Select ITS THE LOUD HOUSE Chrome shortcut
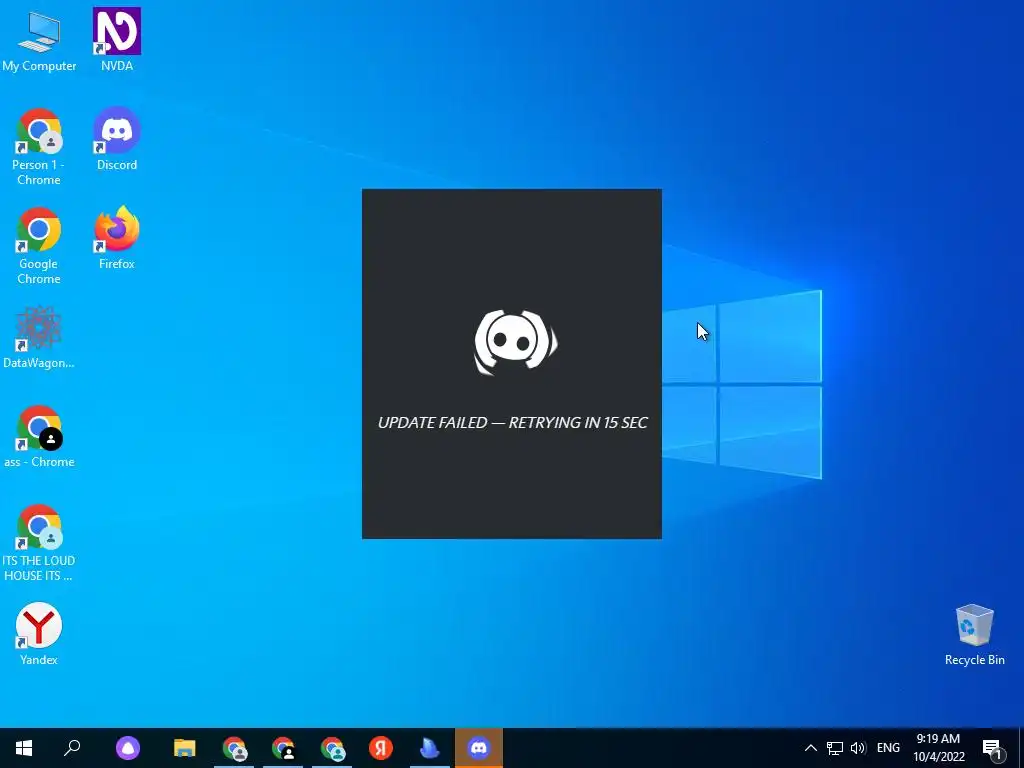The height and width of the screenshot is (768, 1024). [39, 543]
